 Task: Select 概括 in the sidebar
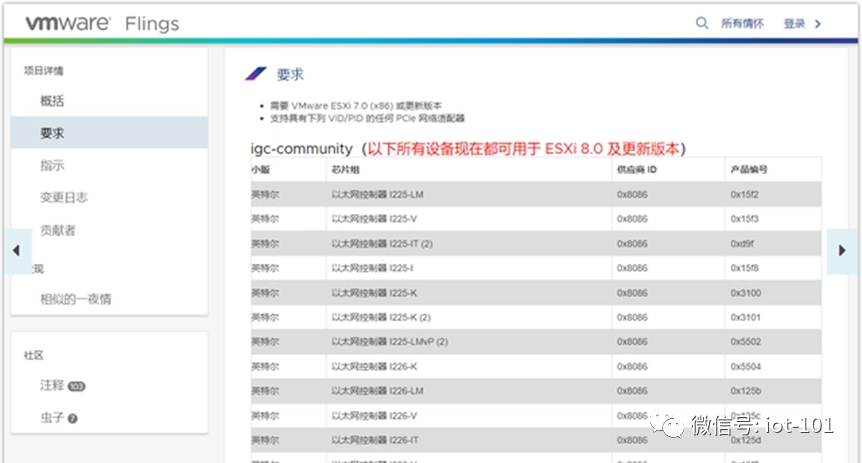52,101
